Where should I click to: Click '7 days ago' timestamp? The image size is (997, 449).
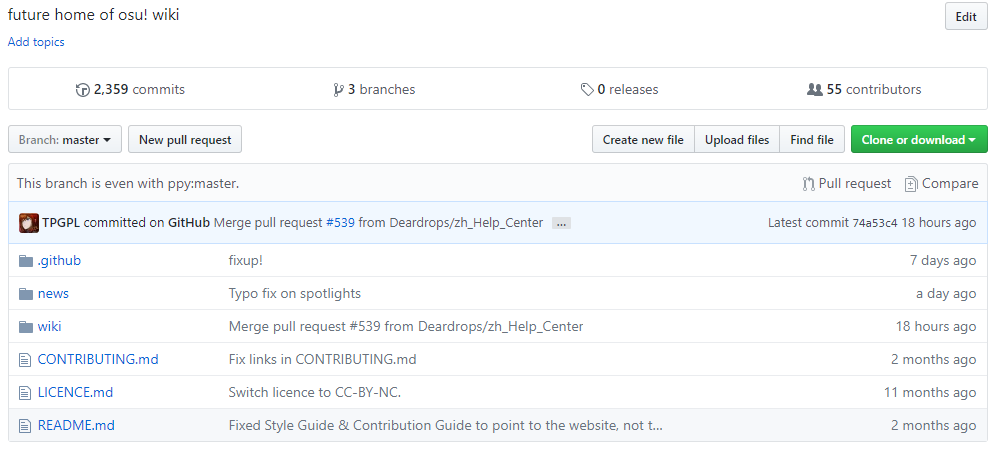point(943,261)
